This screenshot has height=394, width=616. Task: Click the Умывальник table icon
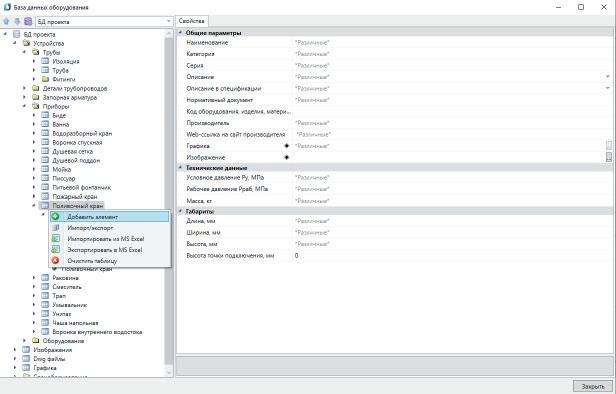click(x=45, y=305)
